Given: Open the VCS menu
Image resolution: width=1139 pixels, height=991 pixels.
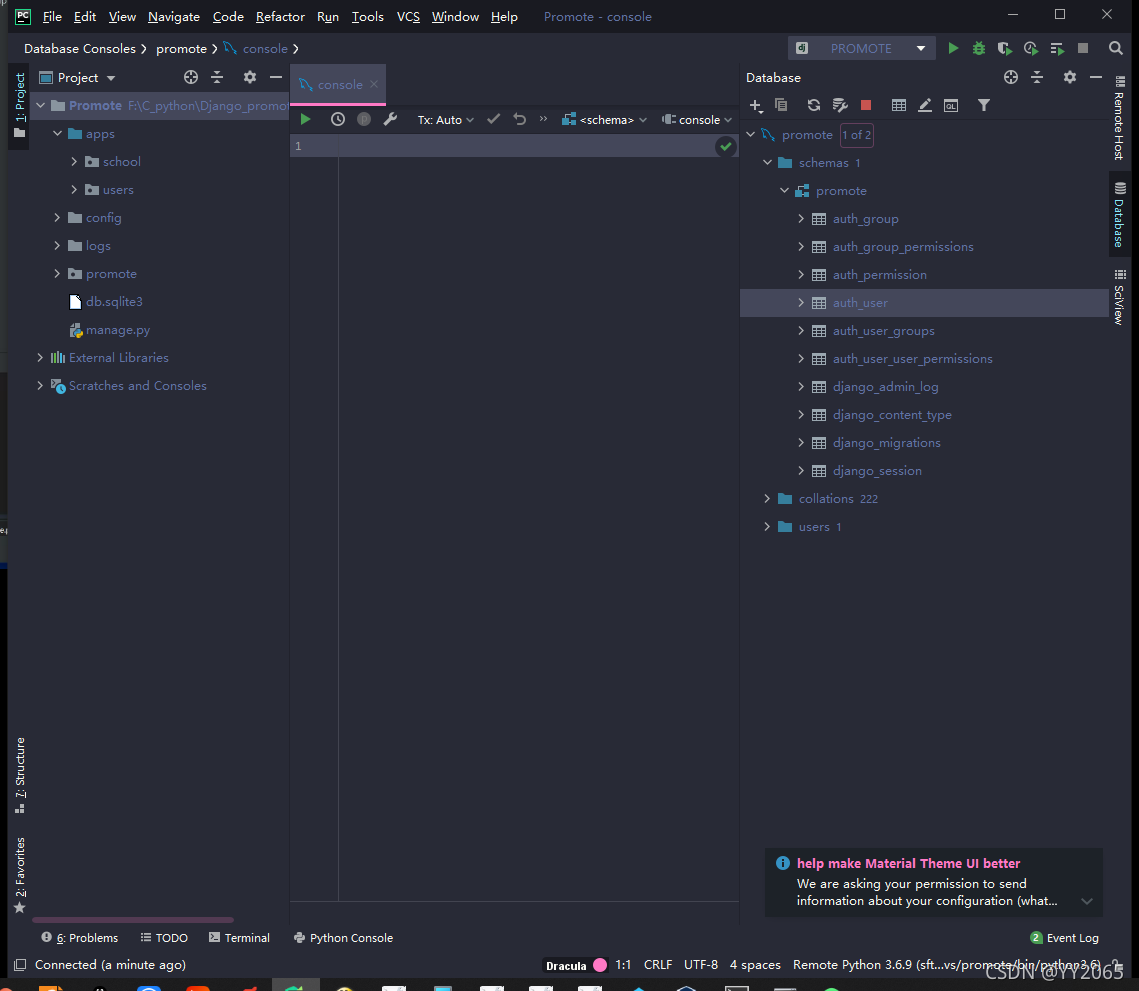Looking at the screenshot, I should [x=408, y=17].
